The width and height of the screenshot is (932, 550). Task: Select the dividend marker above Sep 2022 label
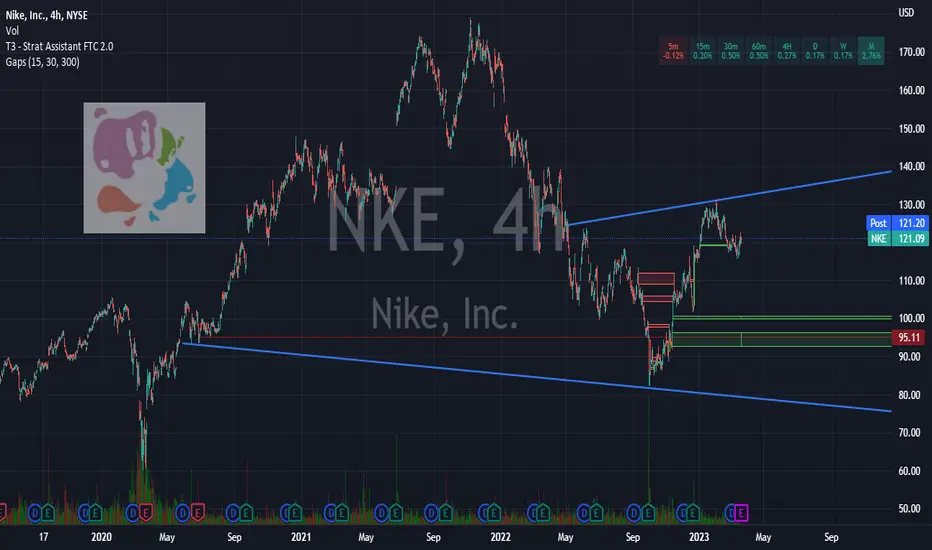pyautogui.click(x=634, y=512)
